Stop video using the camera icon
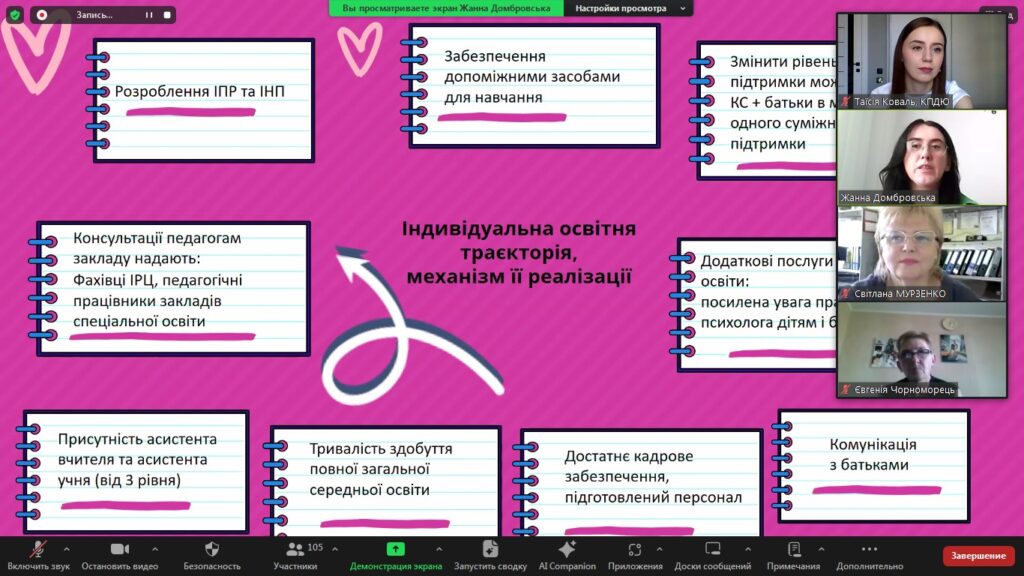This screenshot has height=576, width=1024. pyautogui.click(x=120, y=550)
